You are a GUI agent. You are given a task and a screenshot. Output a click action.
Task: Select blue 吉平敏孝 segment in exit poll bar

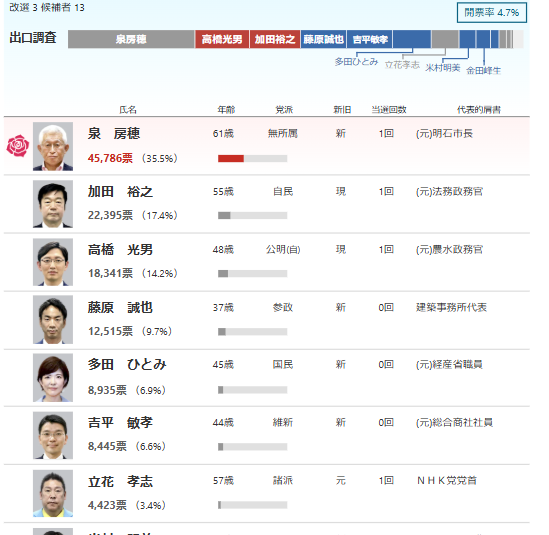tap(370, 39)
